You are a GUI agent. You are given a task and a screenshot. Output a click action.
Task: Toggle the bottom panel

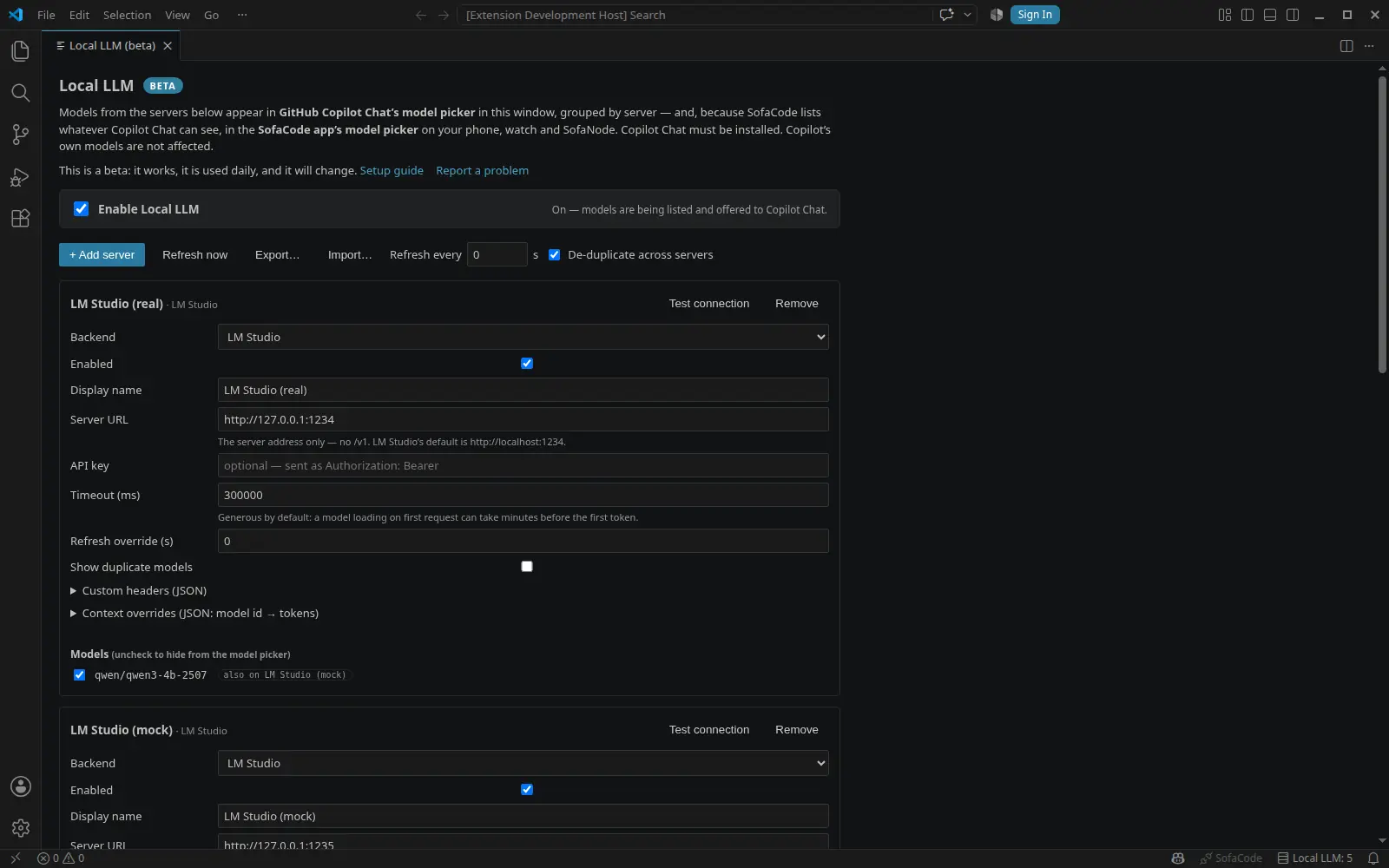coord(1270,15)
